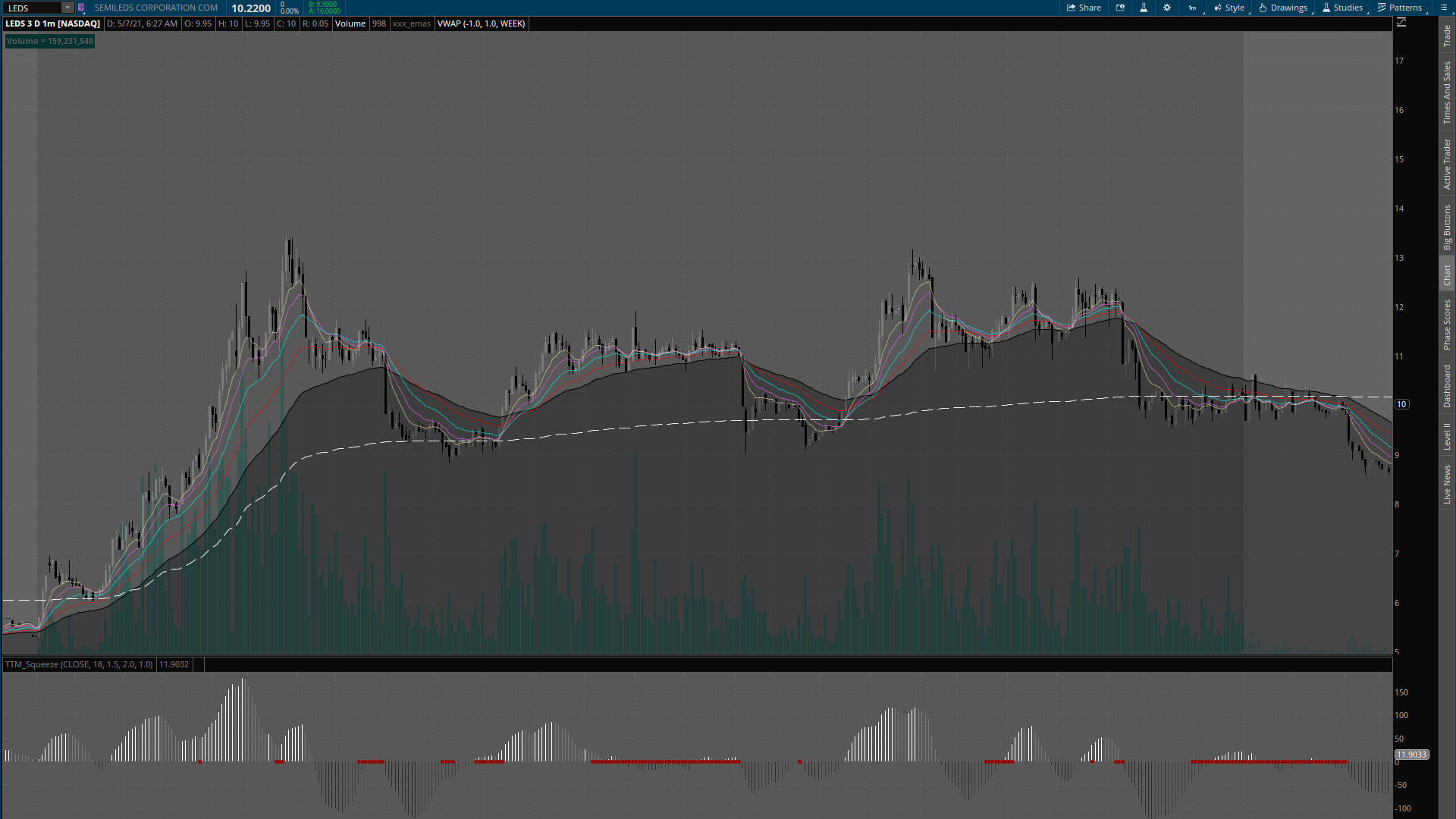The image size is (1456, 819).
Task: Toggle the Volume study label
Action: tap(350, 24)
